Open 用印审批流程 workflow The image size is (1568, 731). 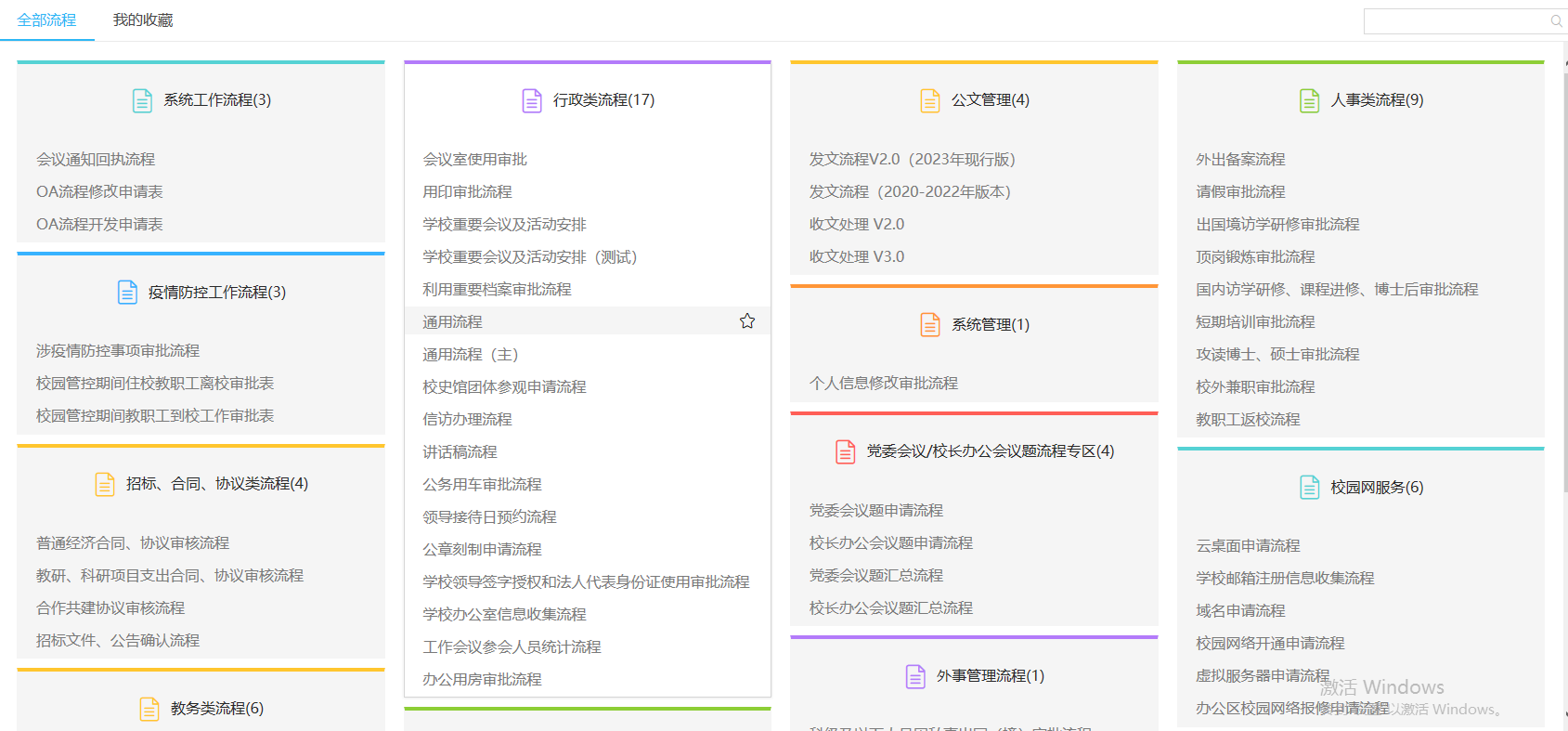tap(467, 192)
